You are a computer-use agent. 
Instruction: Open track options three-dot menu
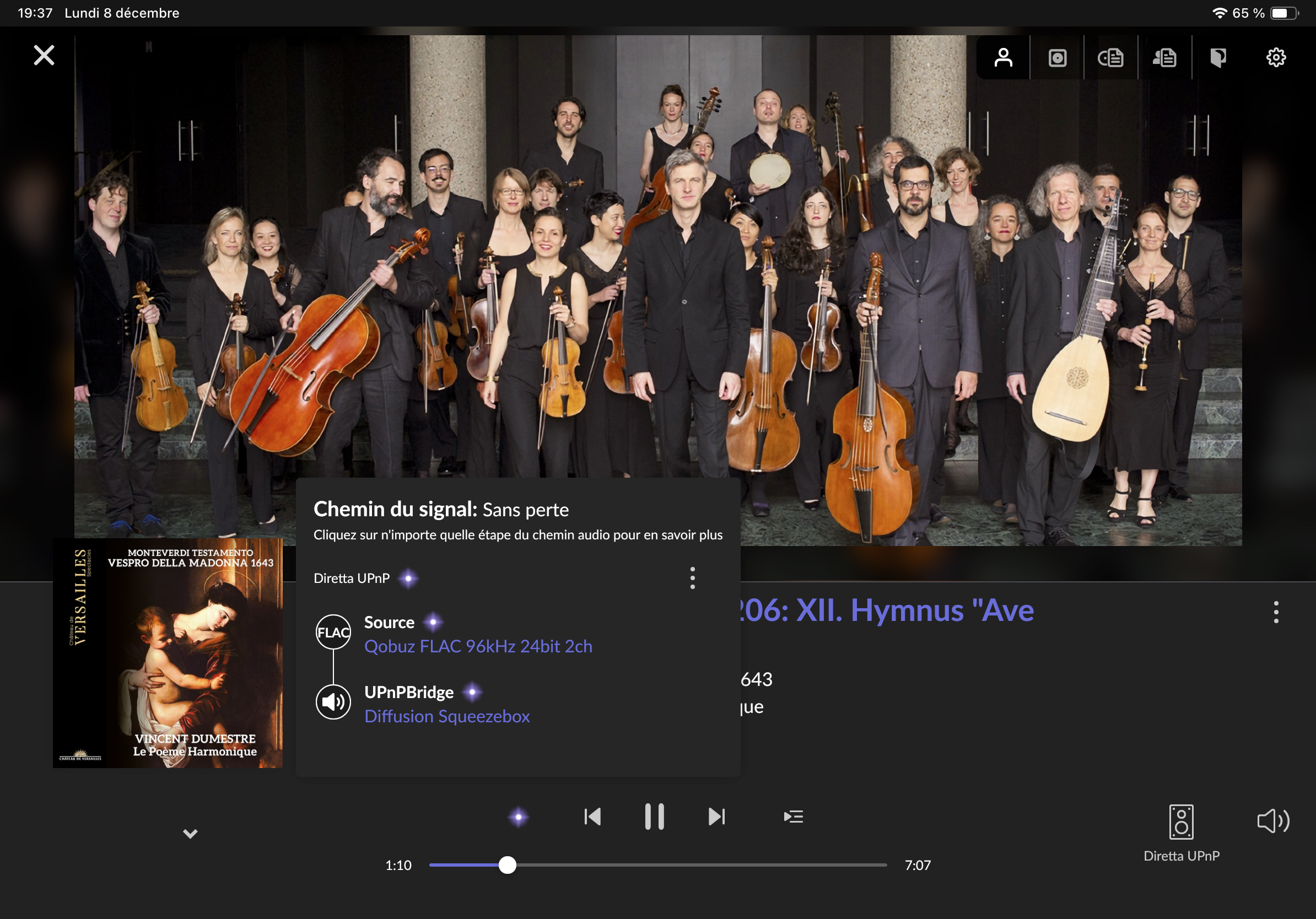(x=1276, y=612)
